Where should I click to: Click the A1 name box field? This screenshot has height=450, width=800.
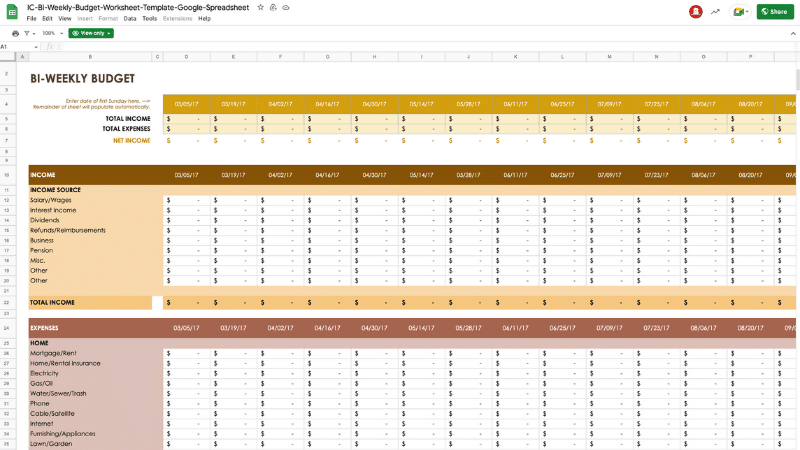(16, 47)
